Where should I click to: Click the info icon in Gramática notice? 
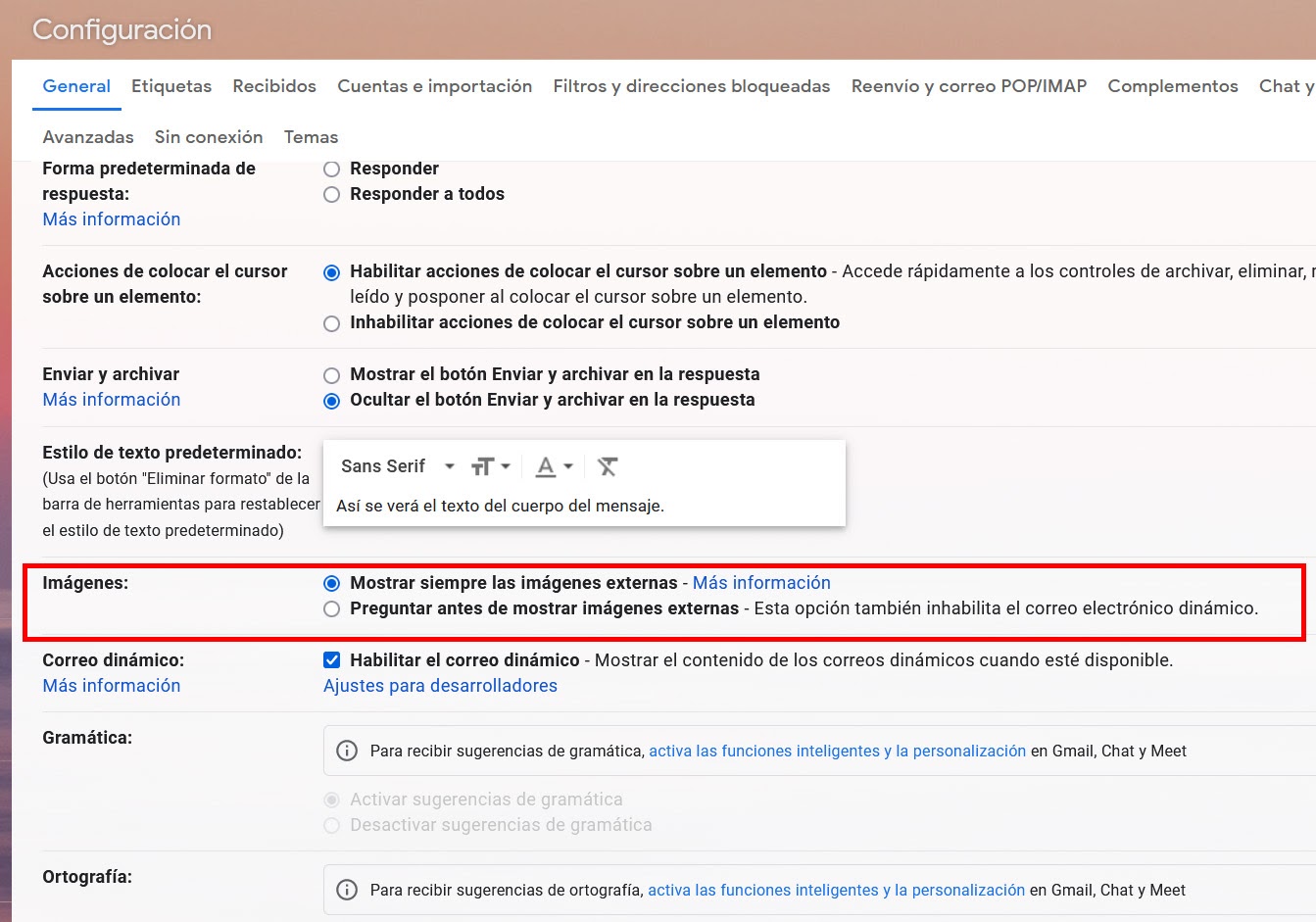click(x=347, y=751)
